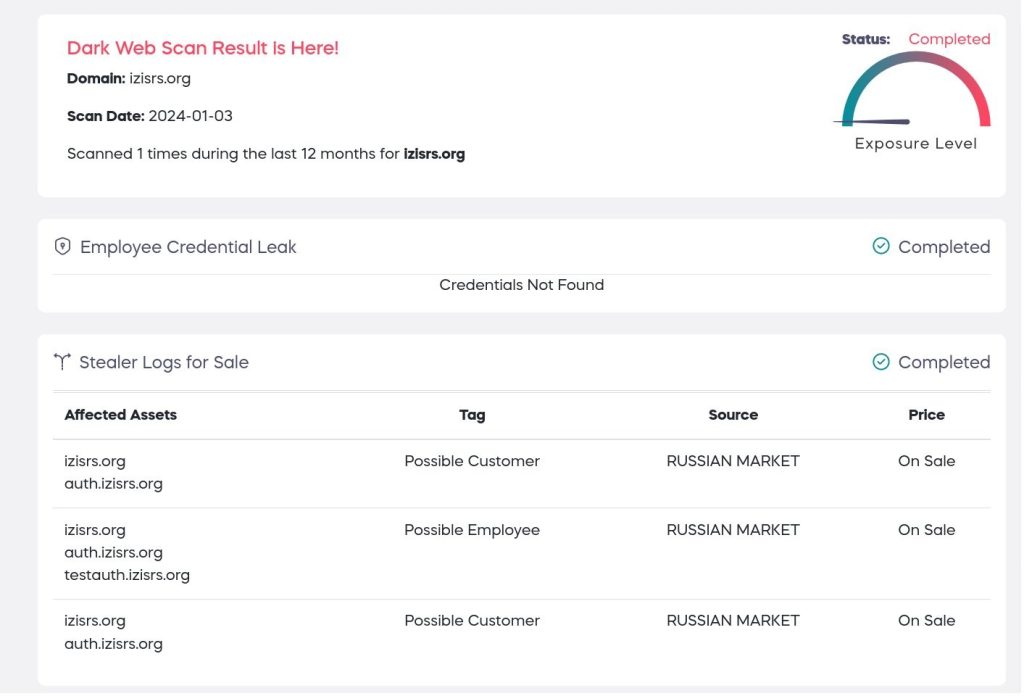
Task: Open the testauth.izisrs.org asset
Action: (x=127, y=575)
